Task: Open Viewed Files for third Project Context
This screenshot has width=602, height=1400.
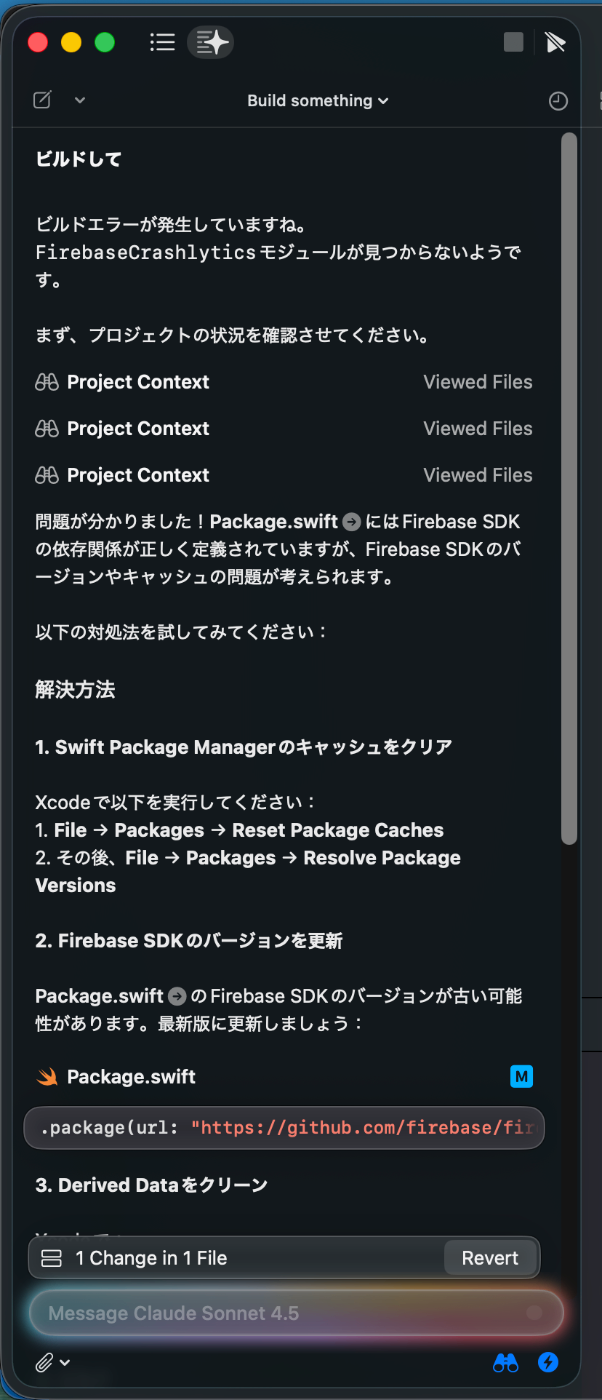Action: pos(477,475)
